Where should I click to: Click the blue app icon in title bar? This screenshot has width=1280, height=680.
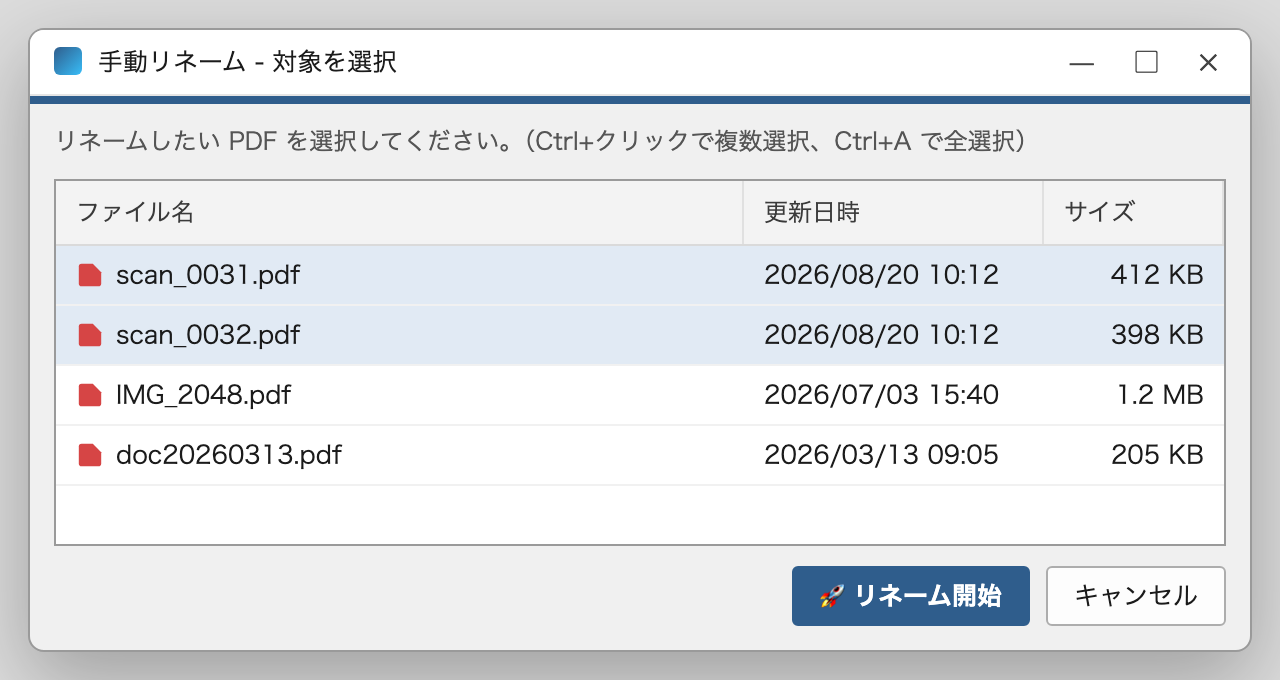tap(68, 62)
